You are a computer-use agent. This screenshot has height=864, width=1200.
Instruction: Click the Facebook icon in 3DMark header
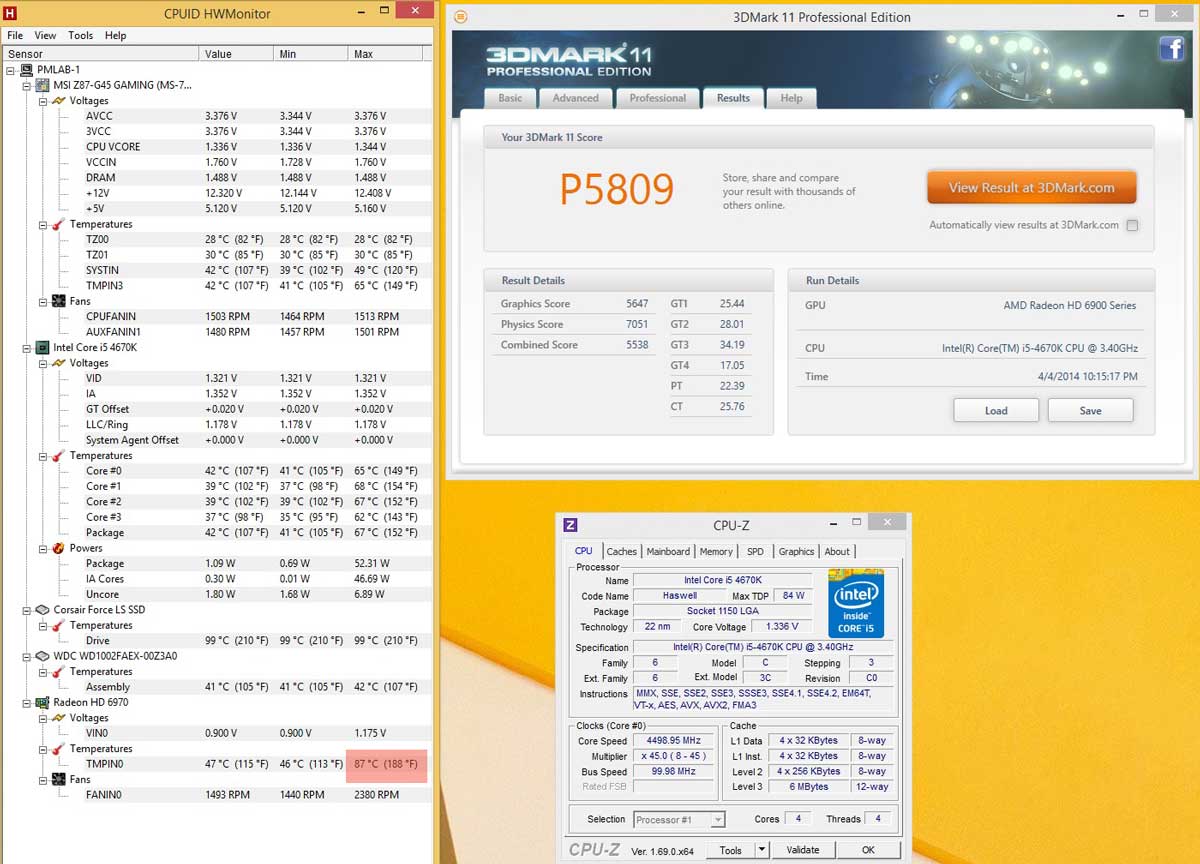(1171, 49)
